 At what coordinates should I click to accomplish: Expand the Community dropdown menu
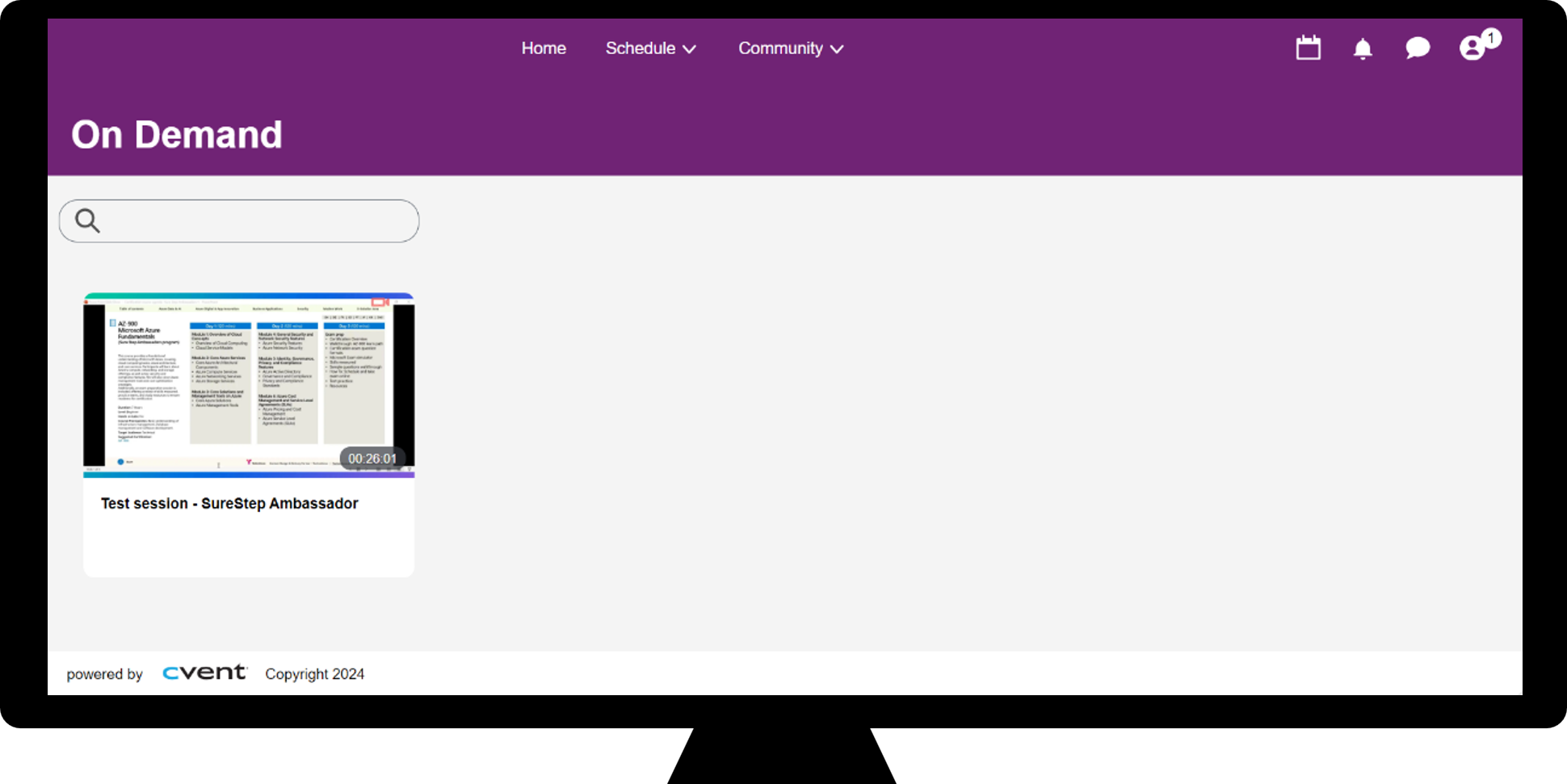click(x=791, y=48)
